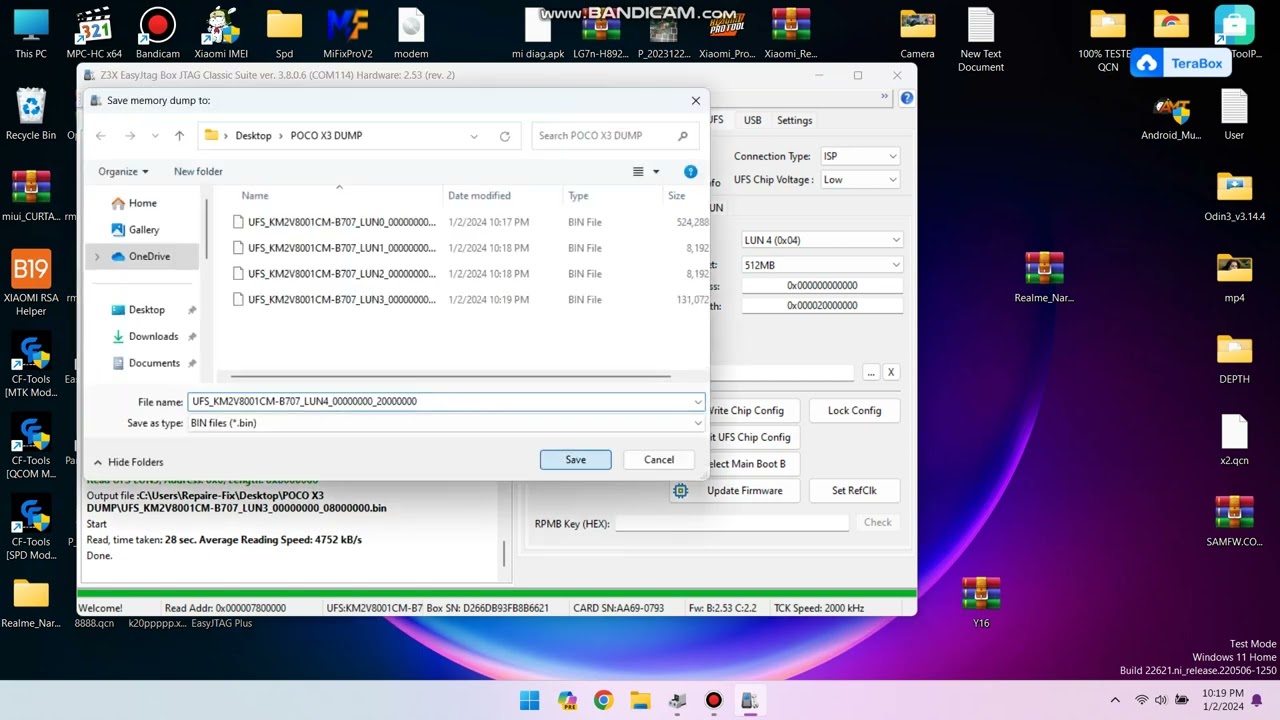1280x720 pixels.
Task: Focus the Search POCO X3 DUMP box
Action: click(614, 136)
